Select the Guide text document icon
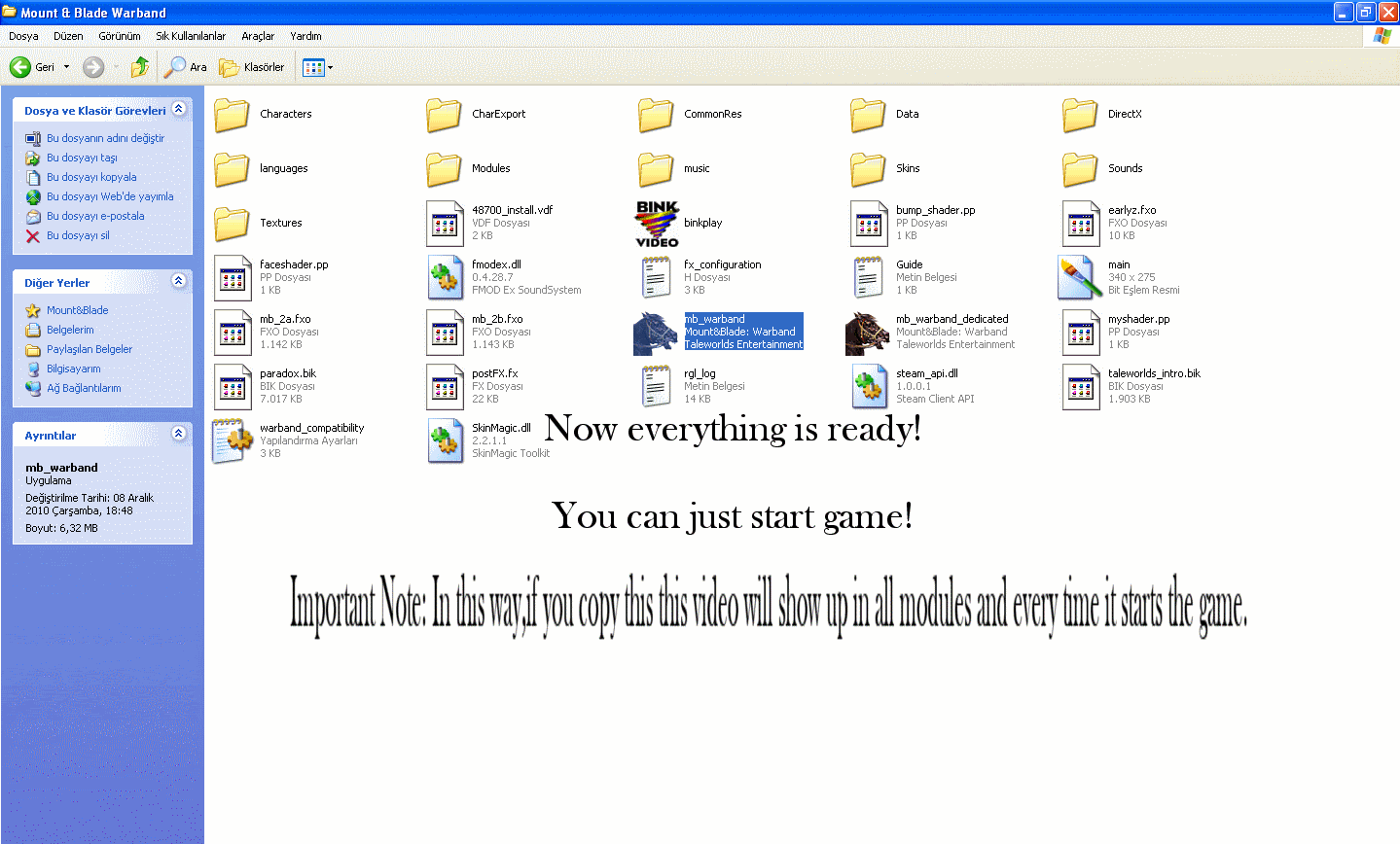Image resolution: width=1400 pixels, height=844 pixels. tap(869, 278)
